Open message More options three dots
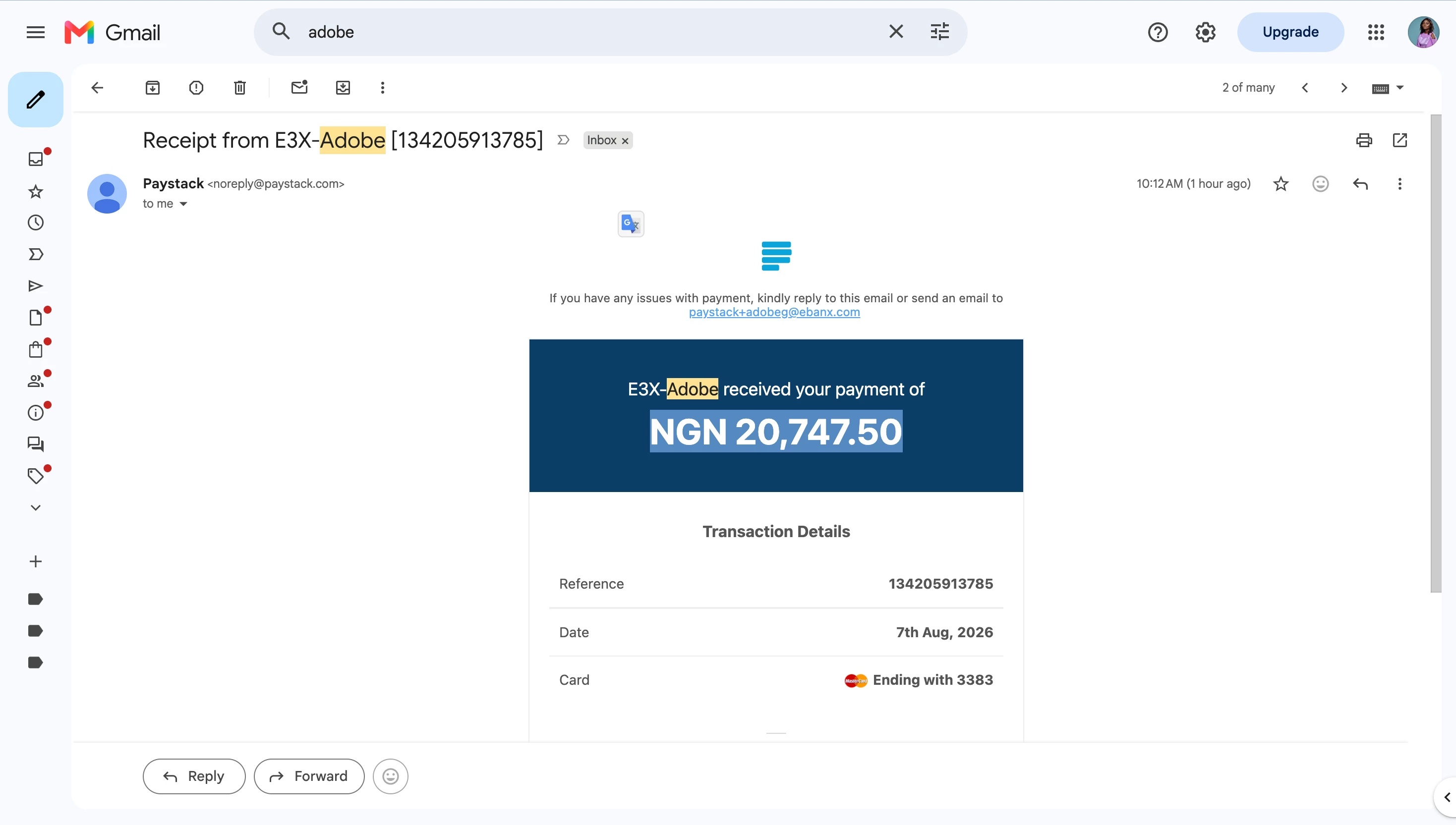 (x=1400, y=184)
